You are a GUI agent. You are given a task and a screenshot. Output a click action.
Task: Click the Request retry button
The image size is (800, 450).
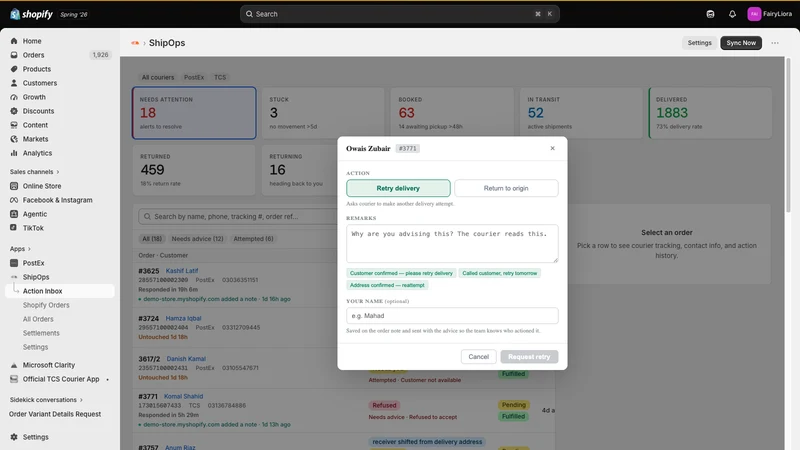[529, 357]
